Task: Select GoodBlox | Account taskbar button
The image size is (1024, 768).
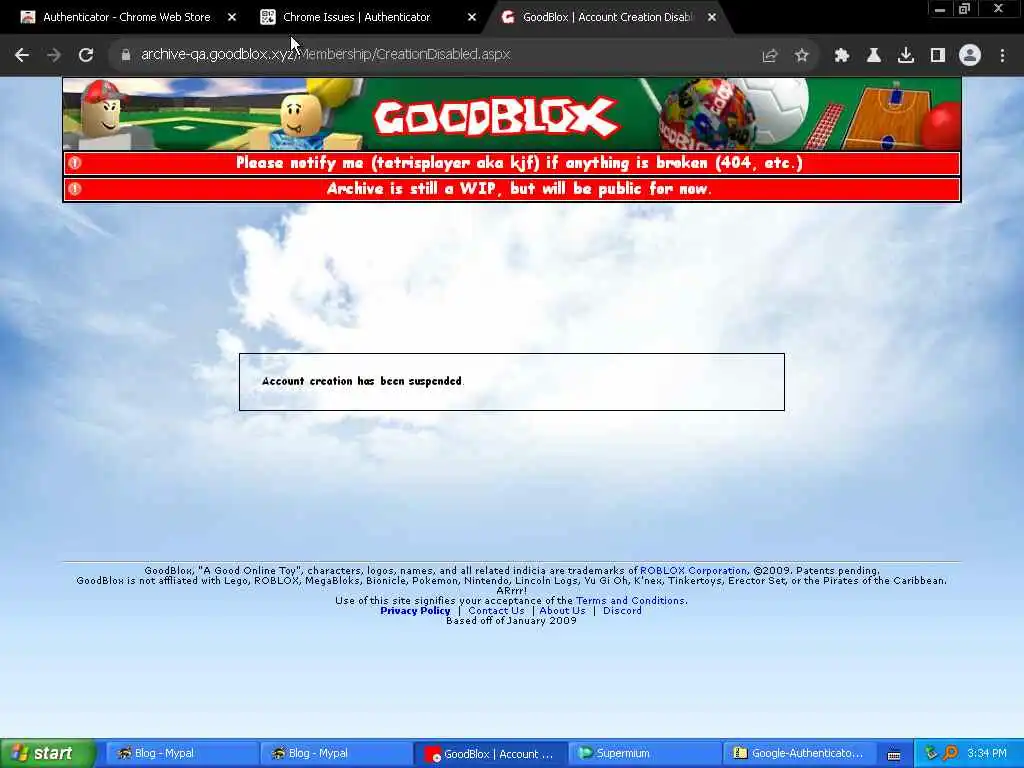Action: [489, 754]
